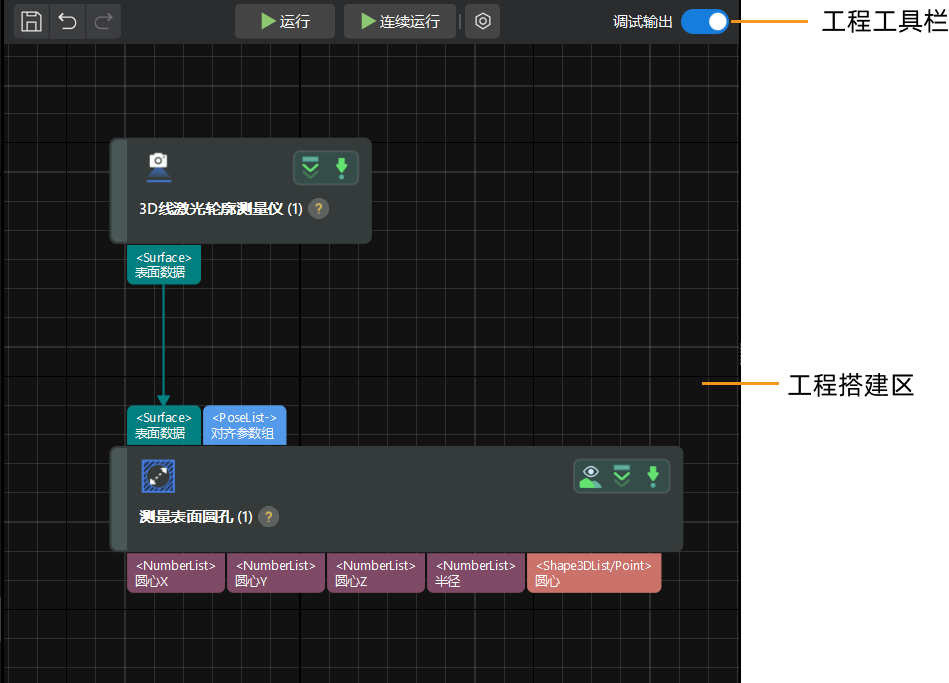949x683 pixels.
Task: Expand the profiler step with double chevron
Action: coord(311,168)
